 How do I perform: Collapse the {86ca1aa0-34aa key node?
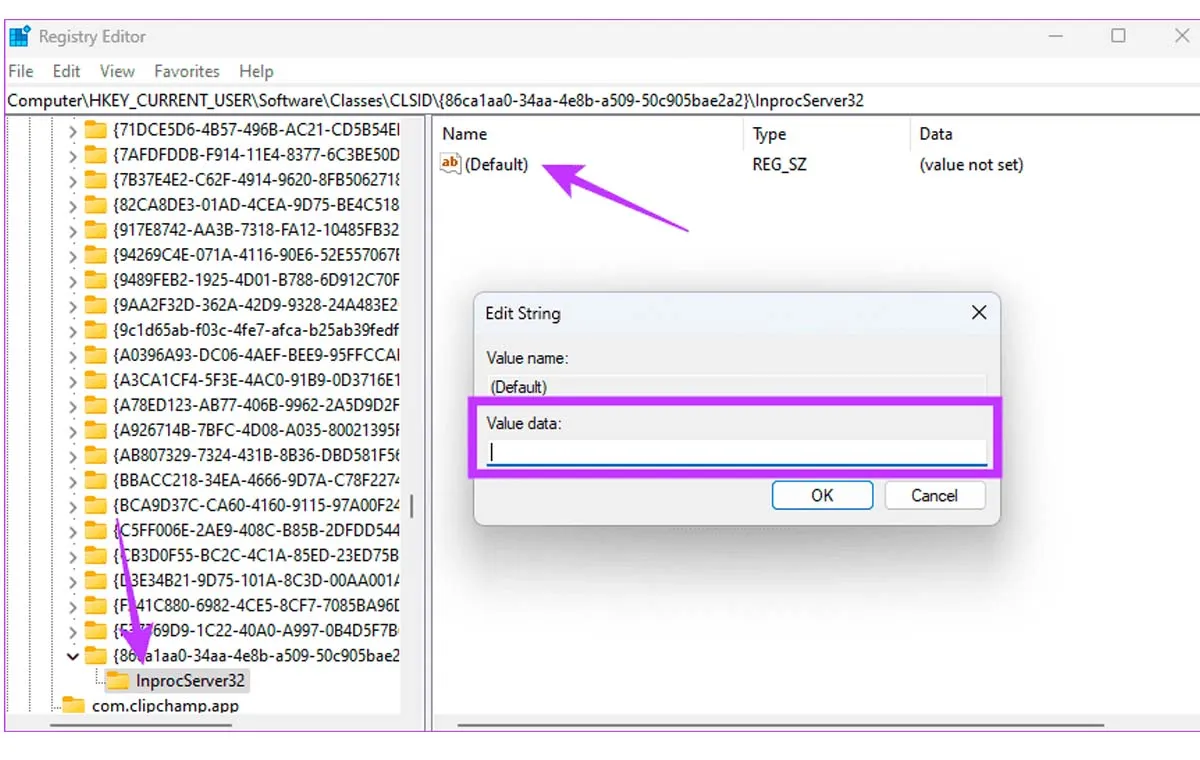(72, 656)
